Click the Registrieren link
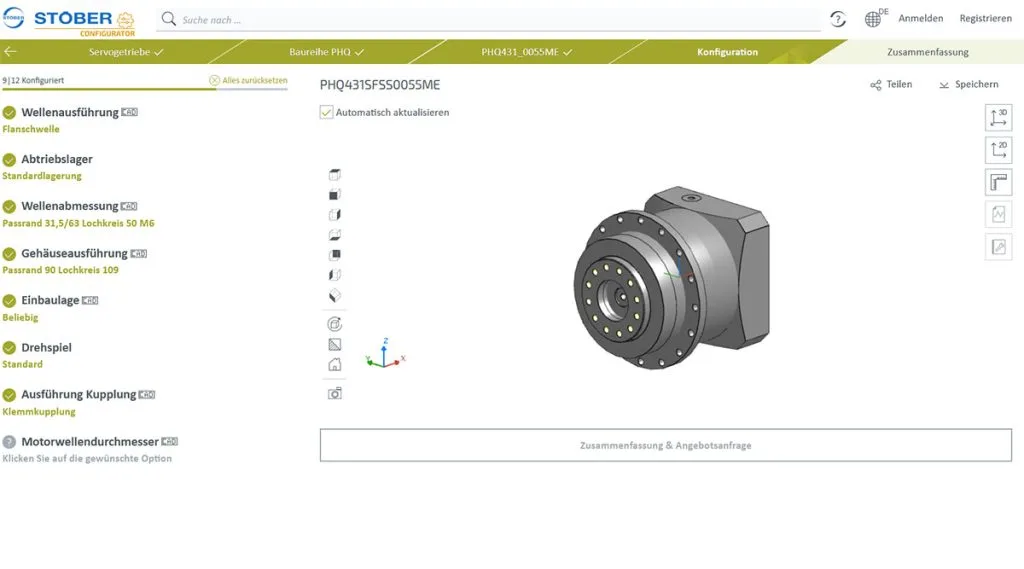Image resolution: width=1024 pixels, height=569 pixels. (985, 18)
